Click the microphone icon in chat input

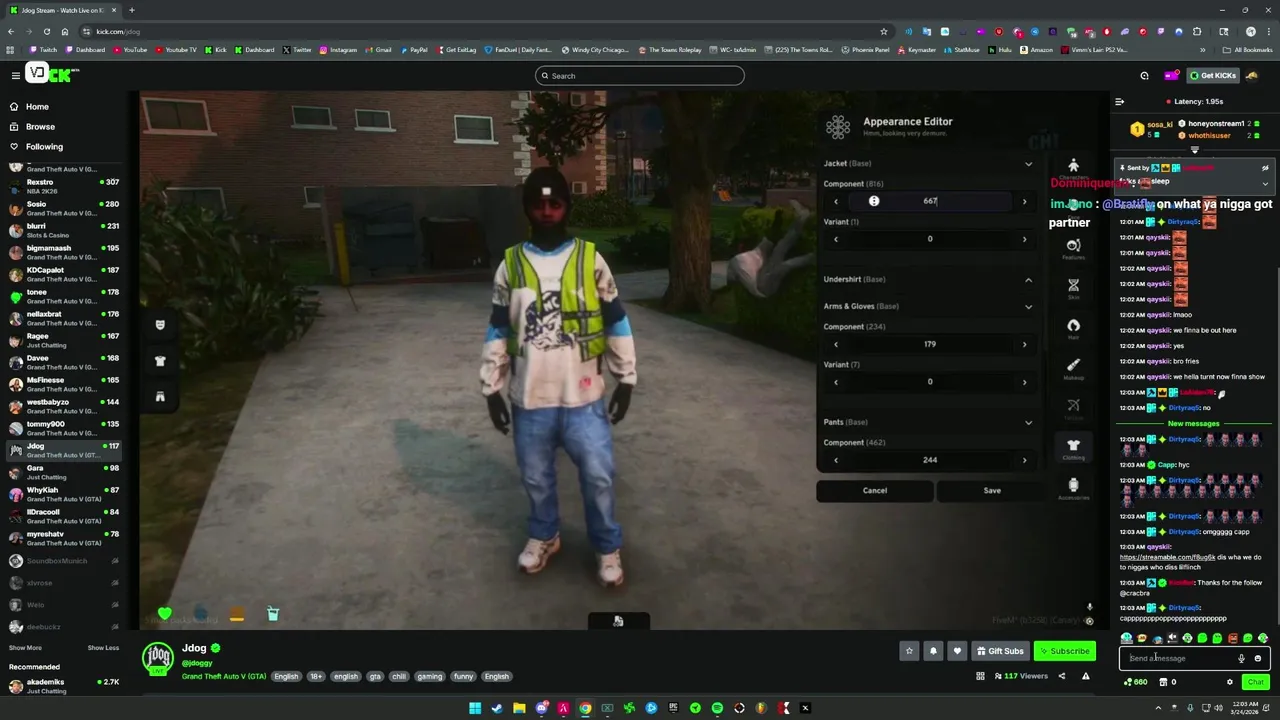pos(1241,658)
